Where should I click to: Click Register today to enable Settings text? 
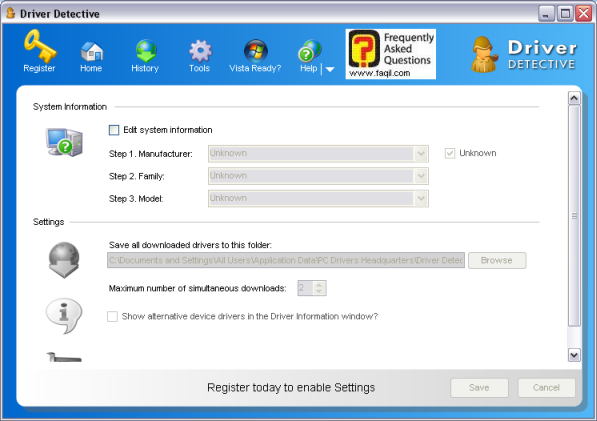(291, 388)
